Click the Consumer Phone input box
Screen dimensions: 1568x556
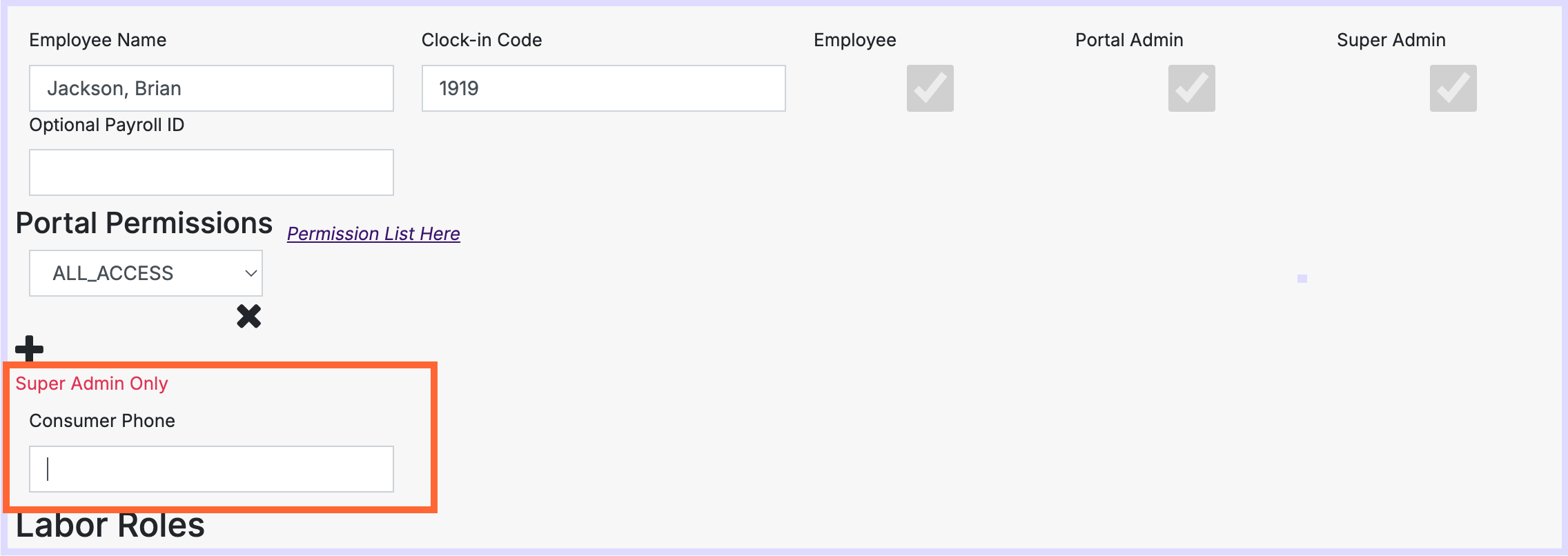tap(211, 469)
